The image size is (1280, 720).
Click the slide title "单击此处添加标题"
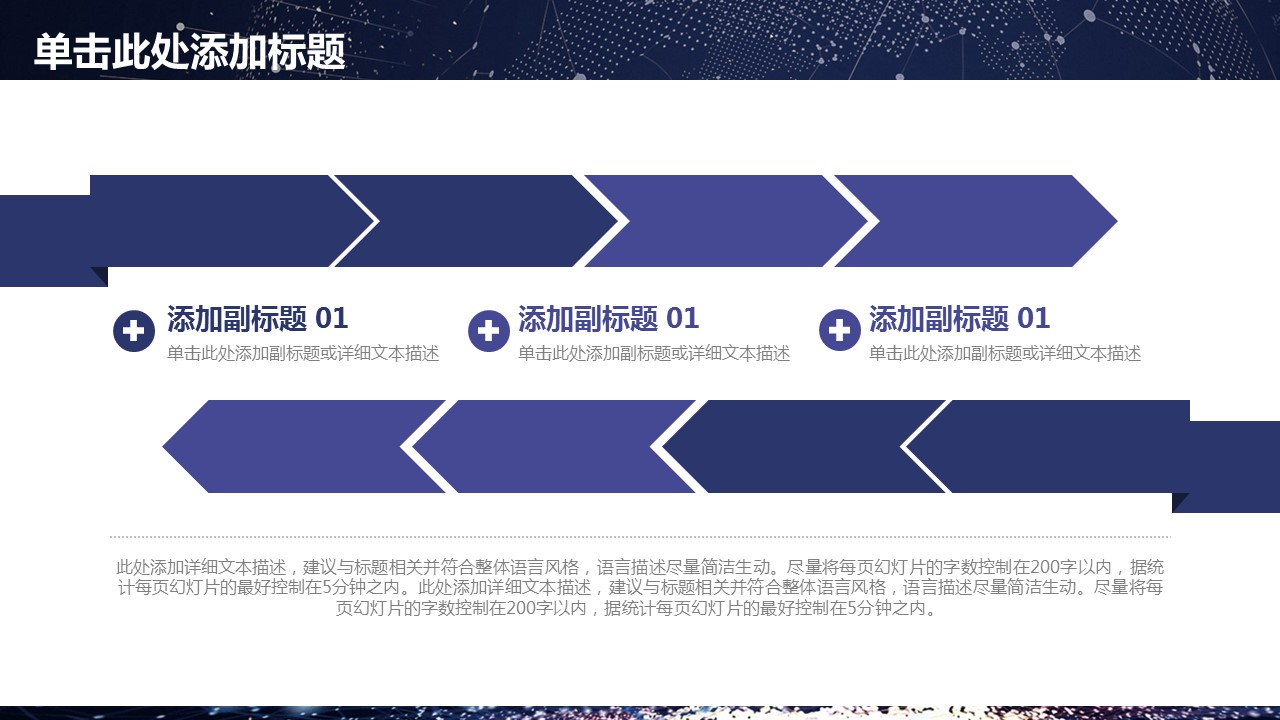coord(190,52)
